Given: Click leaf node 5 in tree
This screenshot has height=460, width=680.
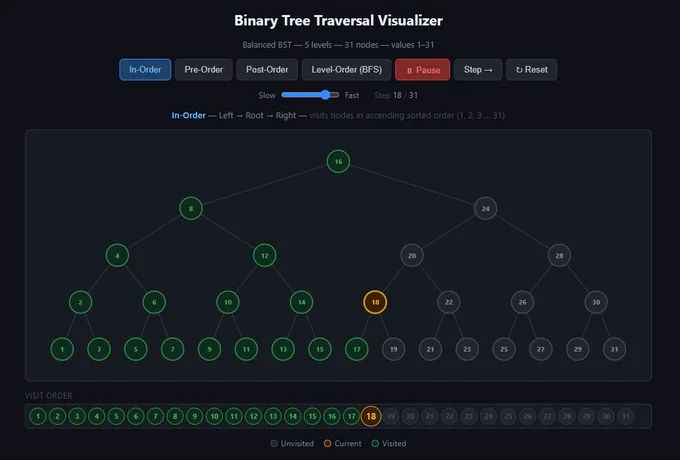Looking at the screenshot, I should pos(136,349).
